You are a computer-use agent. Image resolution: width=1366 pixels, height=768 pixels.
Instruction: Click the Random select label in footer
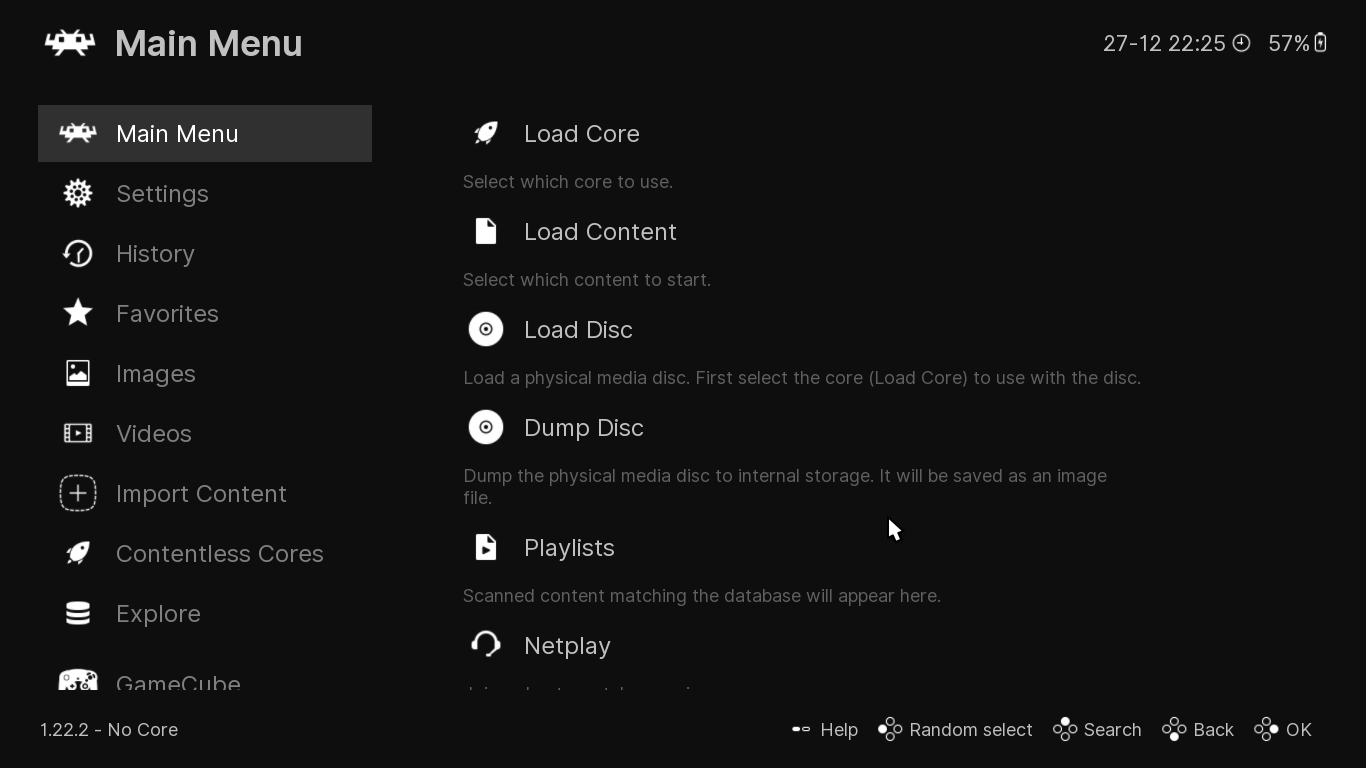pyautogui.click(x=971, y=730)
